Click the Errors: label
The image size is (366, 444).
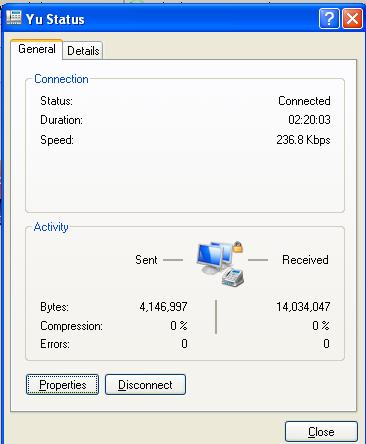click(x=55, y=344)
